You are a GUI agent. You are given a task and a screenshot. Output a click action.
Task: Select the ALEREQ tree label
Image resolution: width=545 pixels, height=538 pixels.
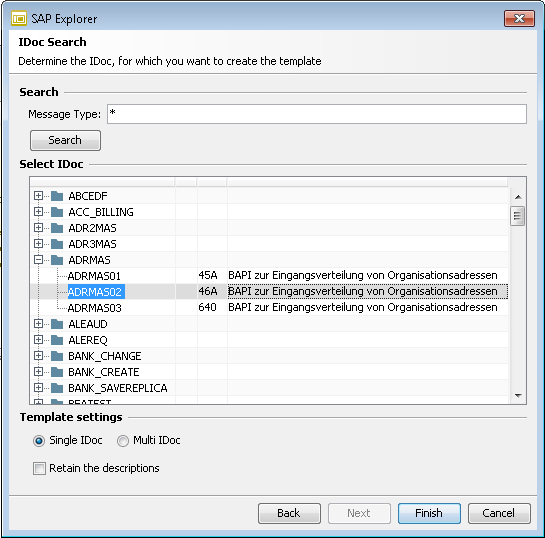point(88,340)
